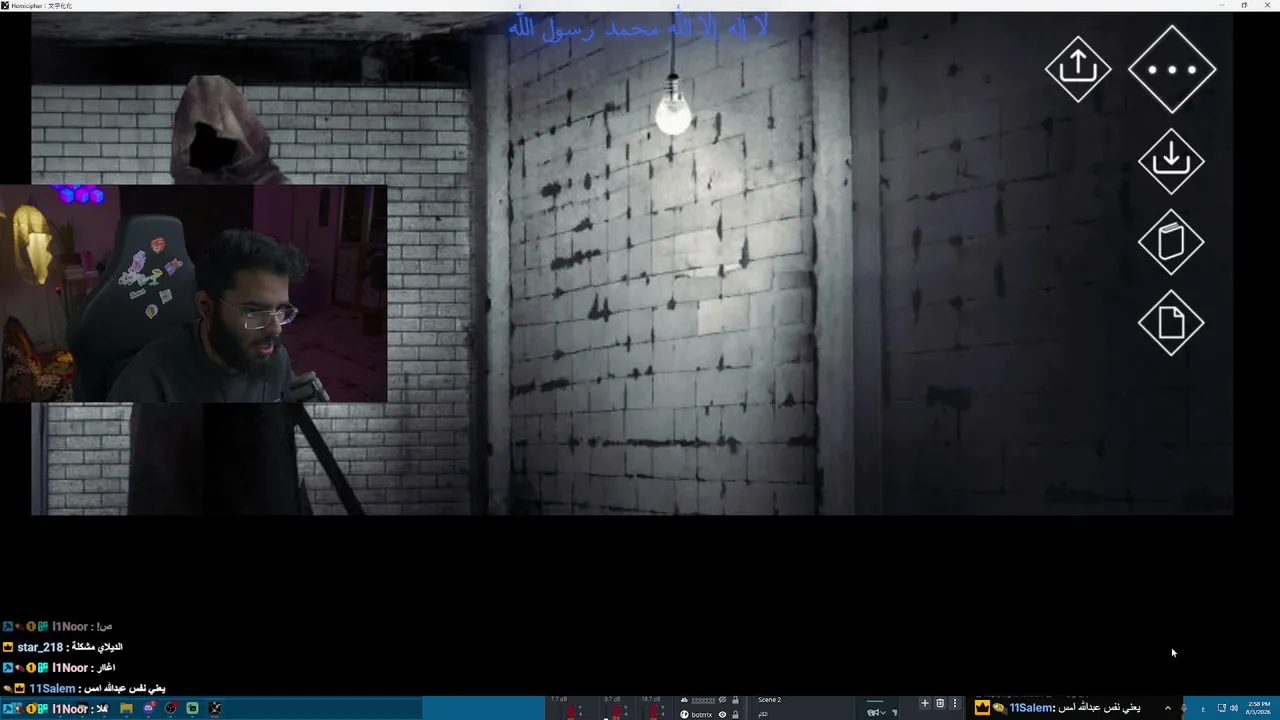Open the network tray icon
This screenshot has height=720, width=1280.
click(1221, 708)
